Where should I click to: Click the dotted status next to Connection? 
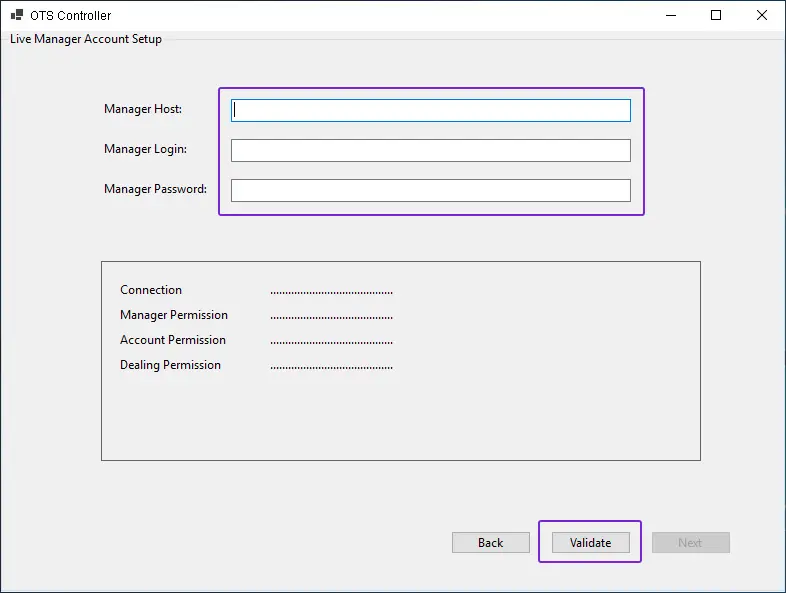(x=331, y=292)
